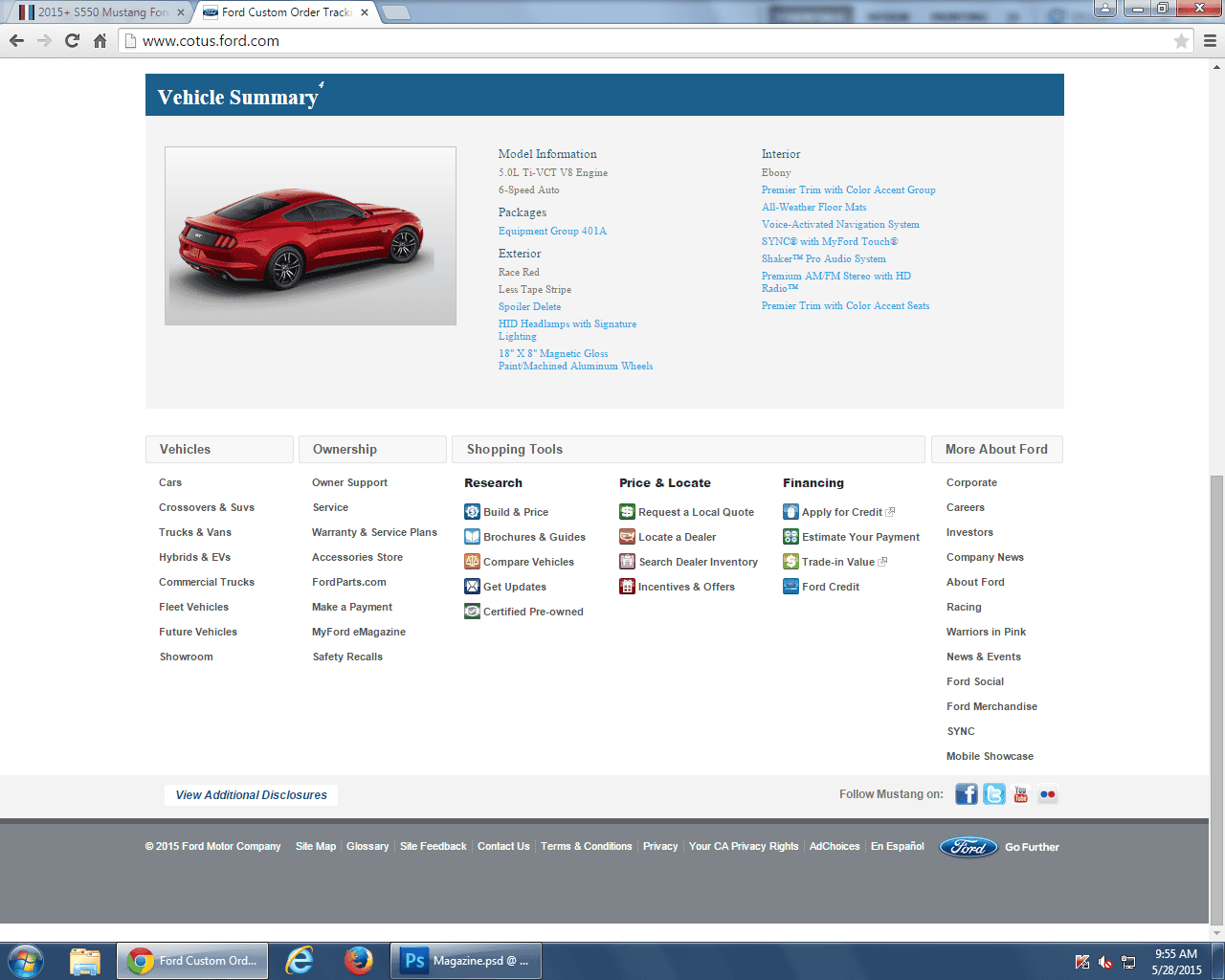Click the browser home button
The width and height of the screenshot is (1225, 980).
point(100,41)
